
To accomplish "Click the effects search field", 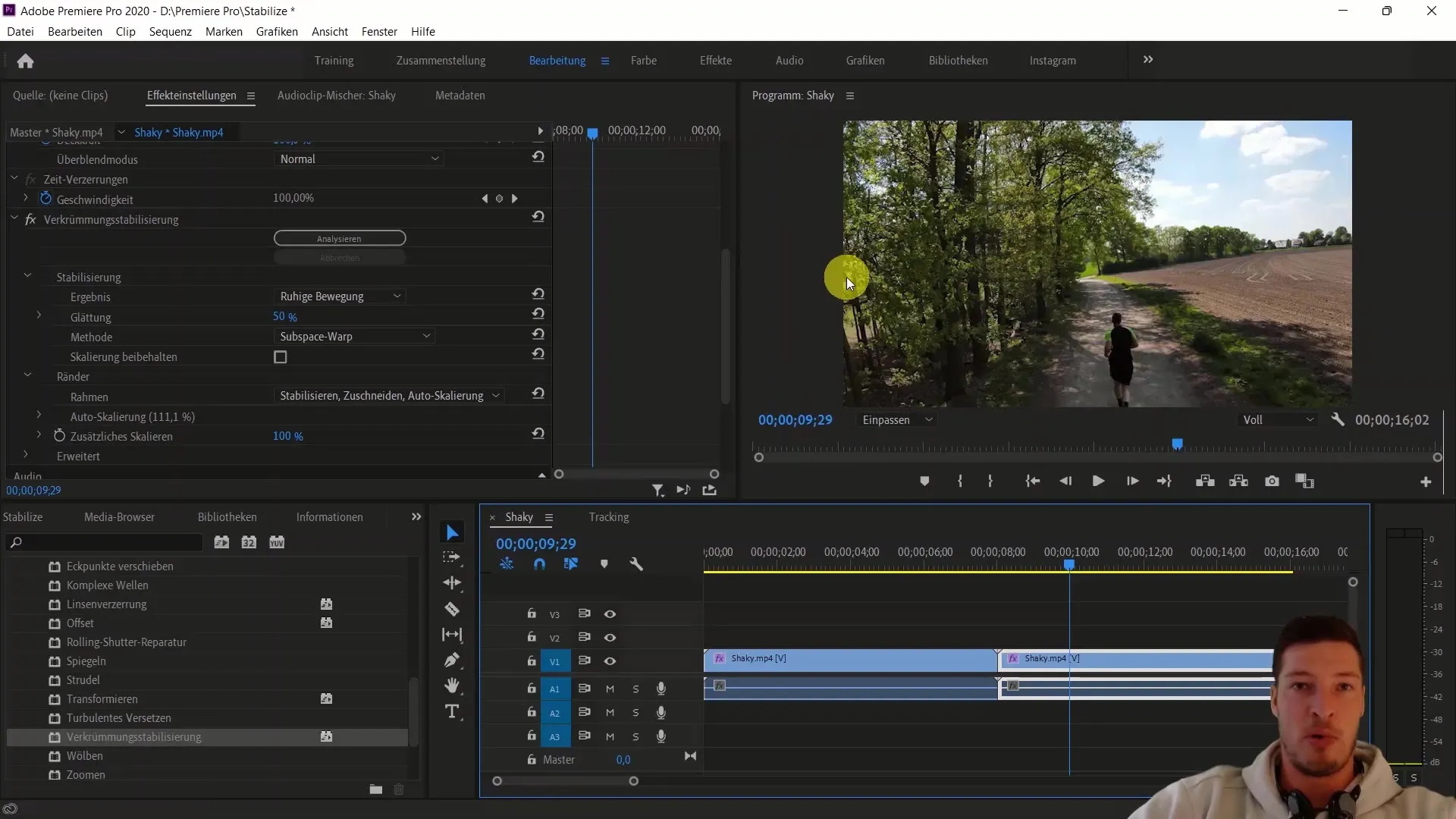I will [105, 543].
